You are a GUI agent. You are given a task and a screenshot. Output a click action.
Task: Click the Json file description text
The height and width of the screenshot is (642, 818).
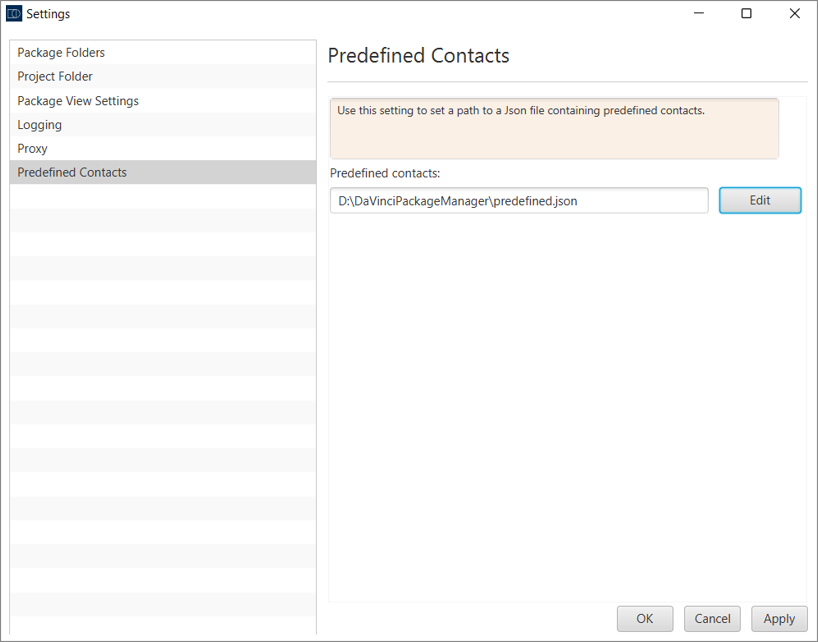coord(521,111)
